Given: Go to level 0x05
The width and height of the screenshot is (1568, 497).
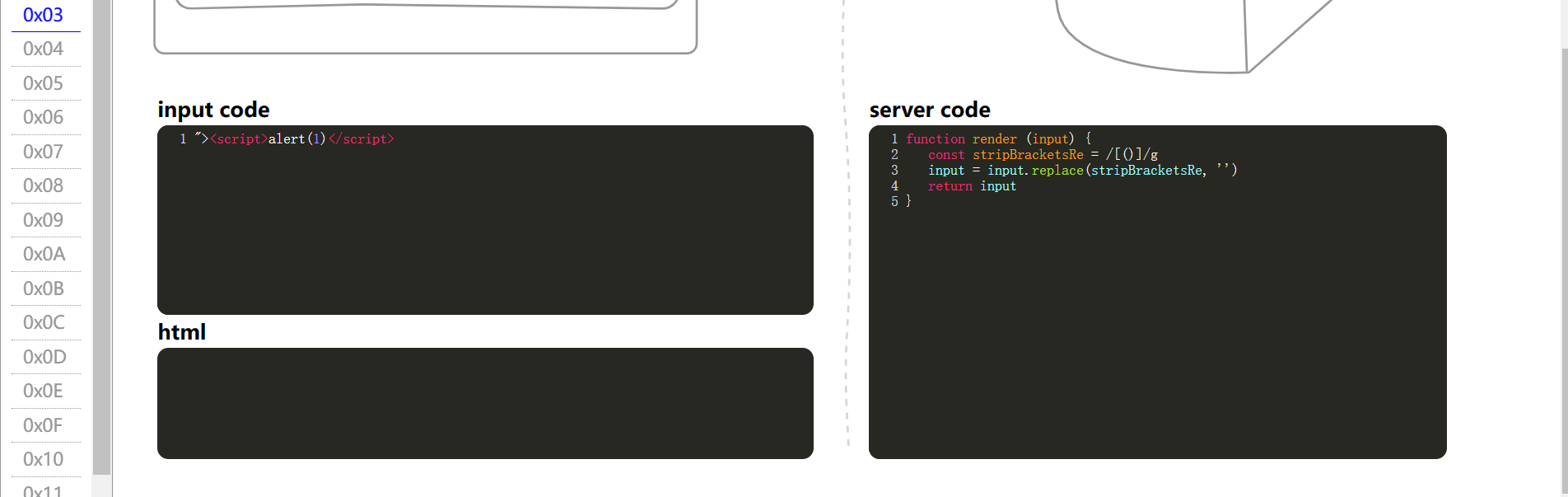Looking at the screenshot, I should pyautogui.click(x=43, y=83).
